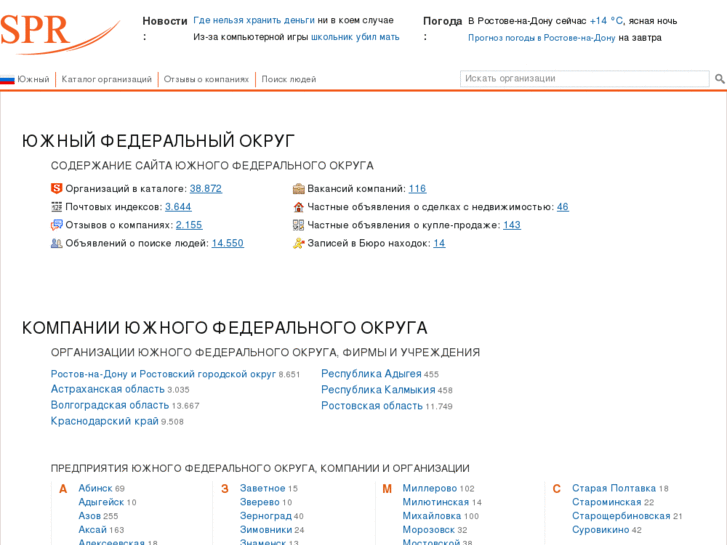Viewport: 727px width, 545px height.
Task: Open Республика Адыгея link
Action: [x=371, y=373]
